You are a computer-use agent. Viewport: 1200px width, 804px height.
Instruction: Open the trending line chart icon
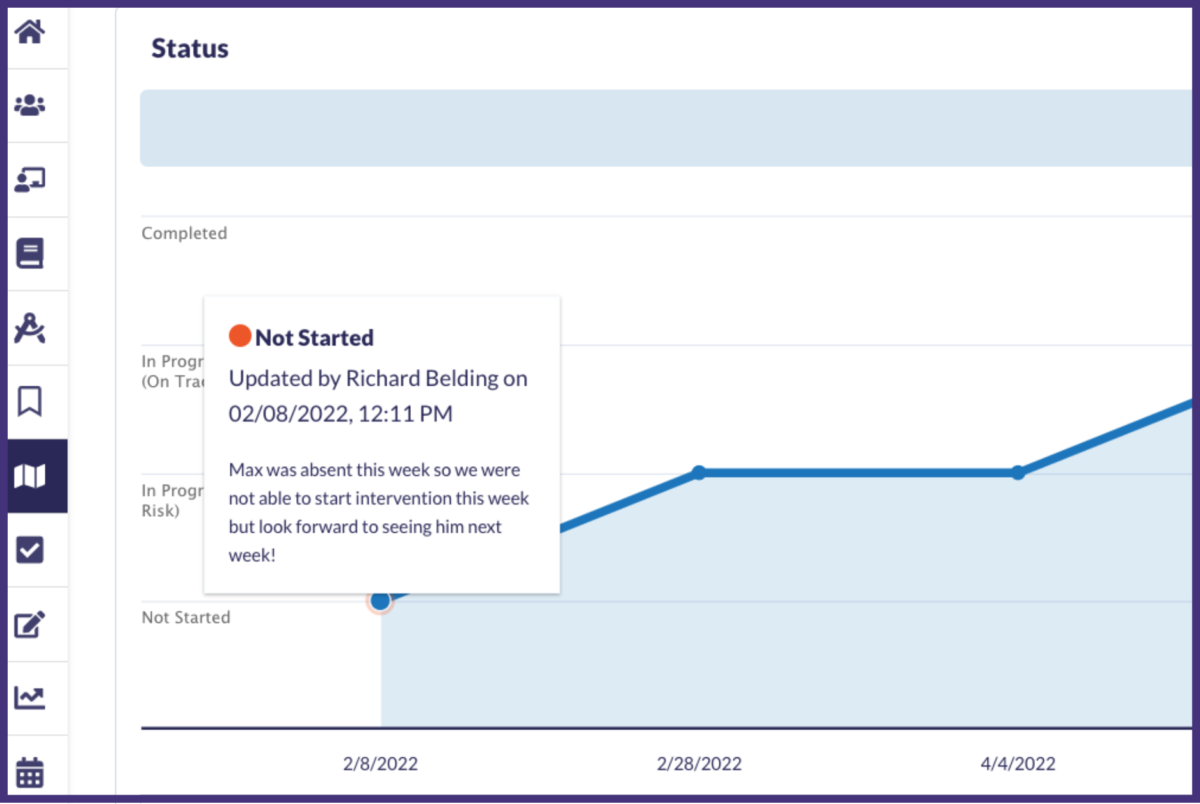tap(30, 698)
